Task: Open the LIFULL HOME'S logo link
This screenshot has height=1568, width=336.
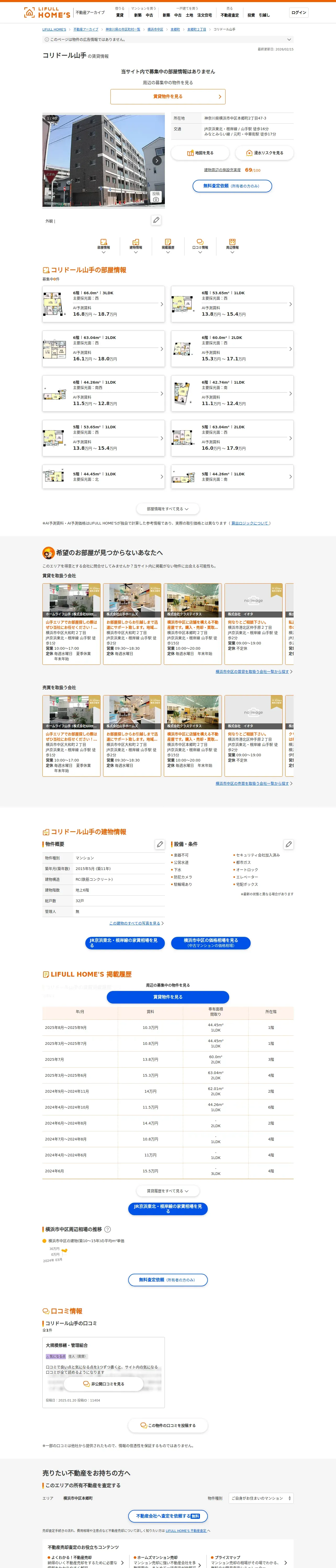Action: [x=46, y=12]
